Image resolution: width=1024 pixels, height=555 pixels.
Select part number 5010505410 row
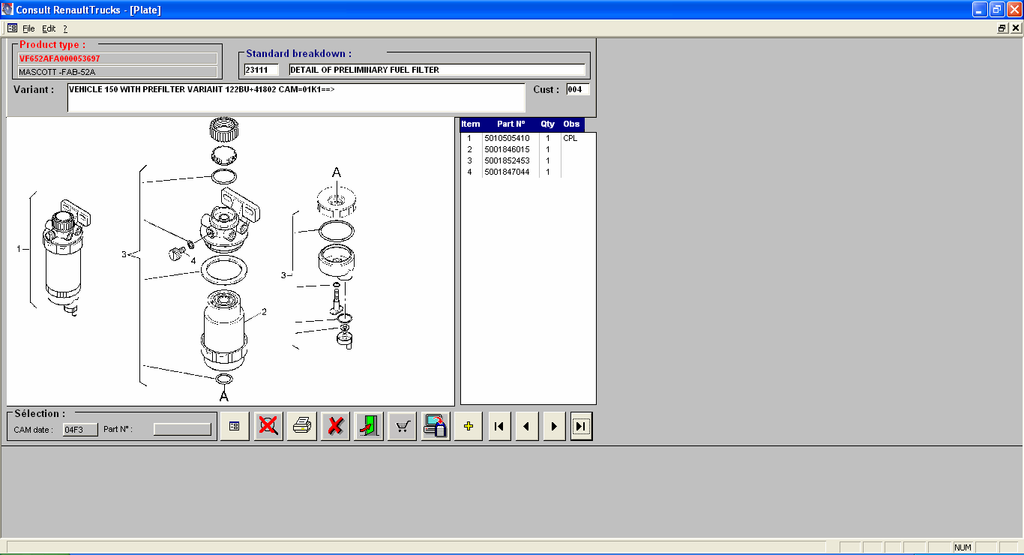tap(528, 138)
